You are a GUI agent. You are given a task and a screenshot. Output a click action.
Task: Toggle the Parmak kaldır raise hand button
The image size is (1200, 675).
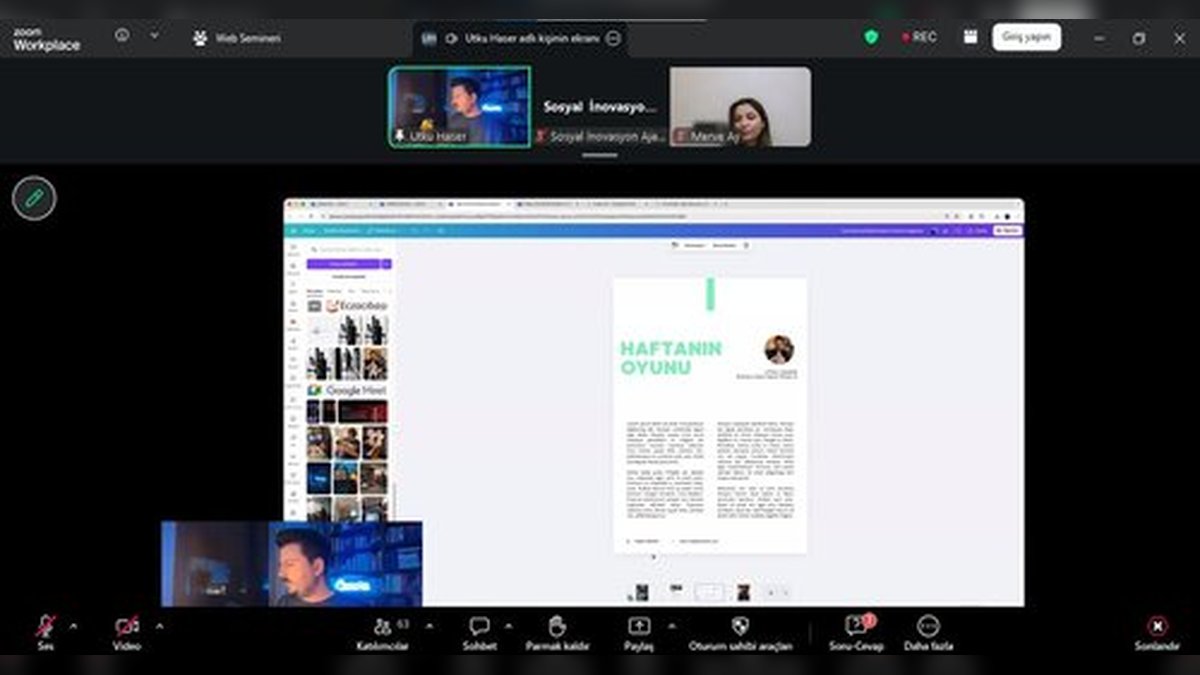click(557, 628)
